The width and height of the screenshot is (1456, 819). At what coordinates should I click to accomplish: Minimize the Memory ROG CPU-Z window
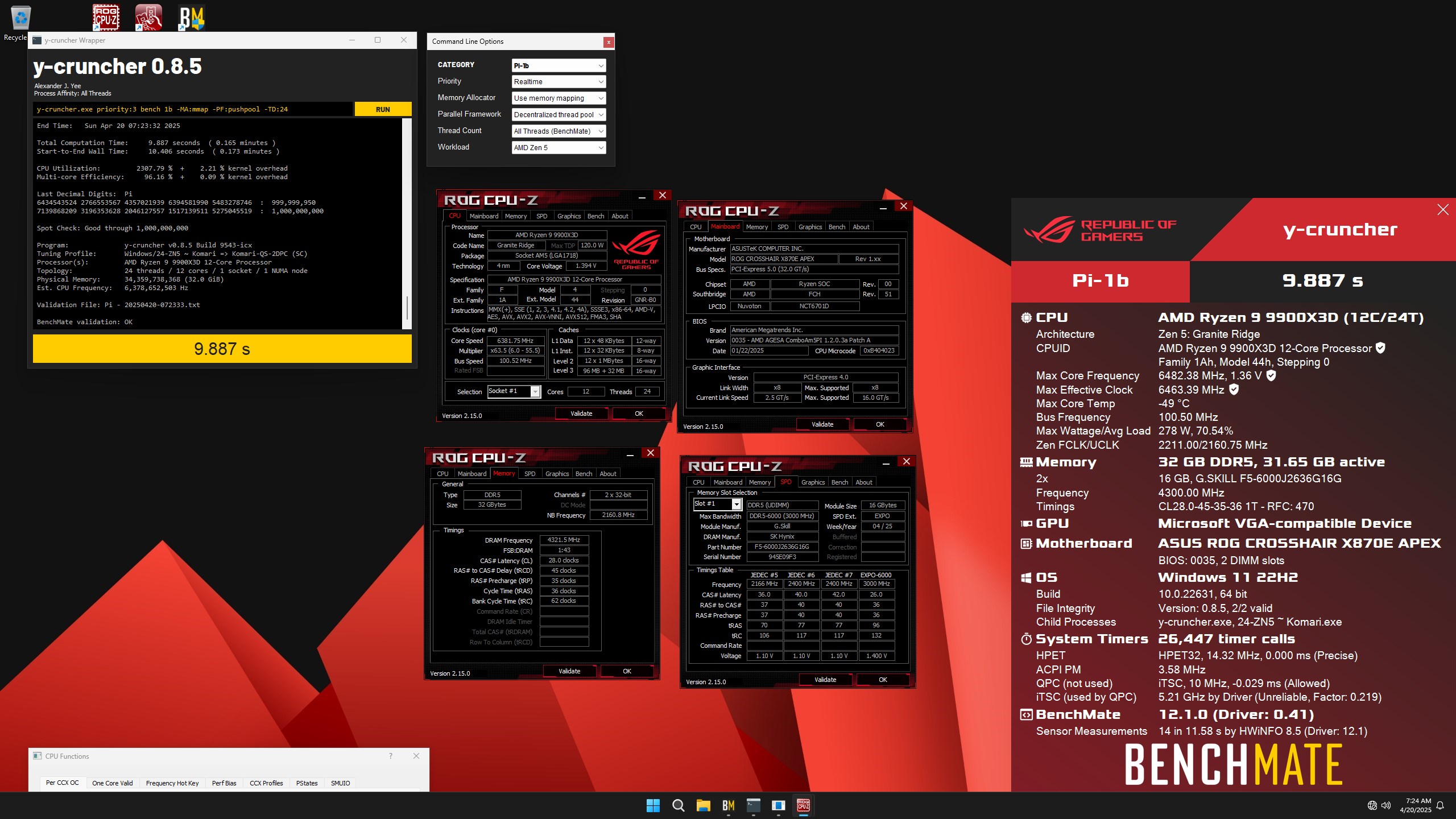630,454
